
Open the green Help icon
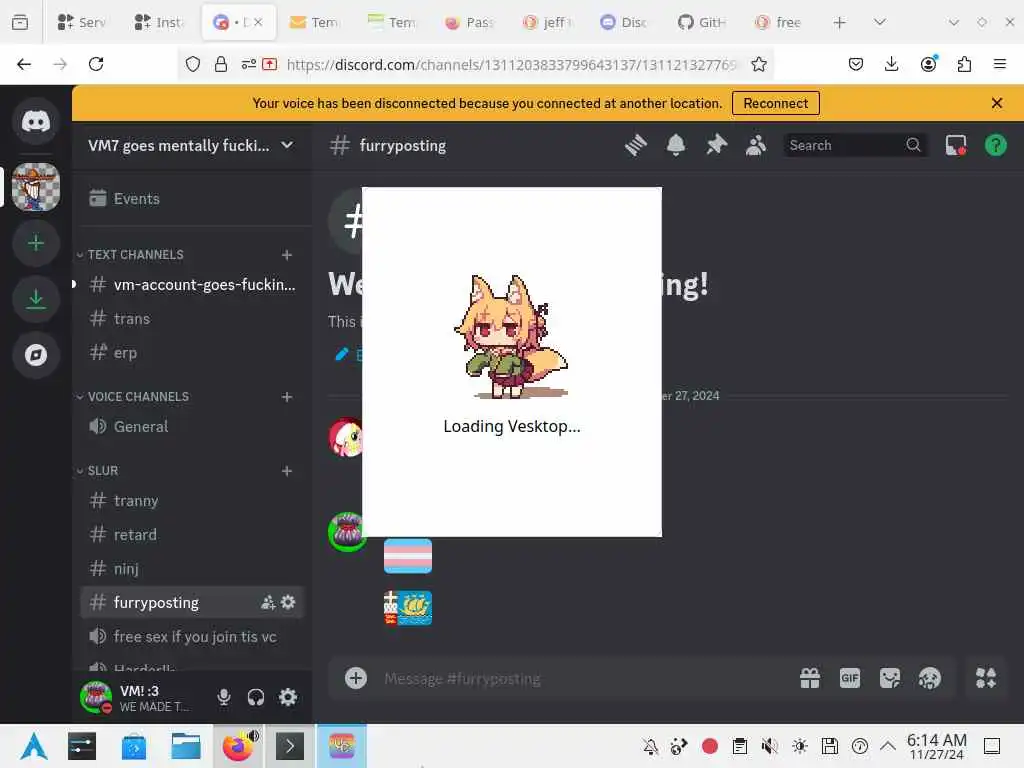[x=995, y=145]
